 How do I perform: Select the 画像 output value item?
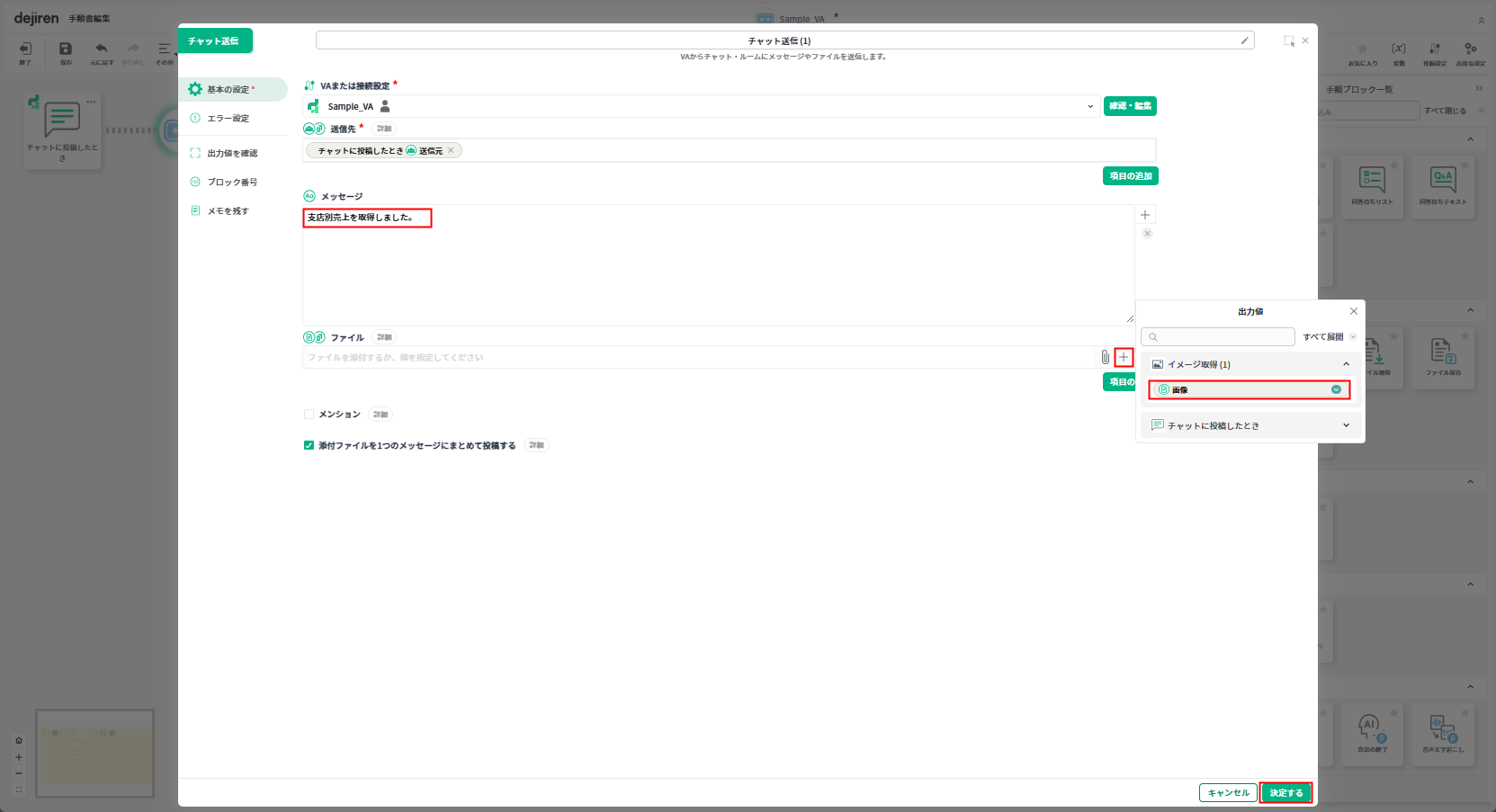(x=1249, y=390)
